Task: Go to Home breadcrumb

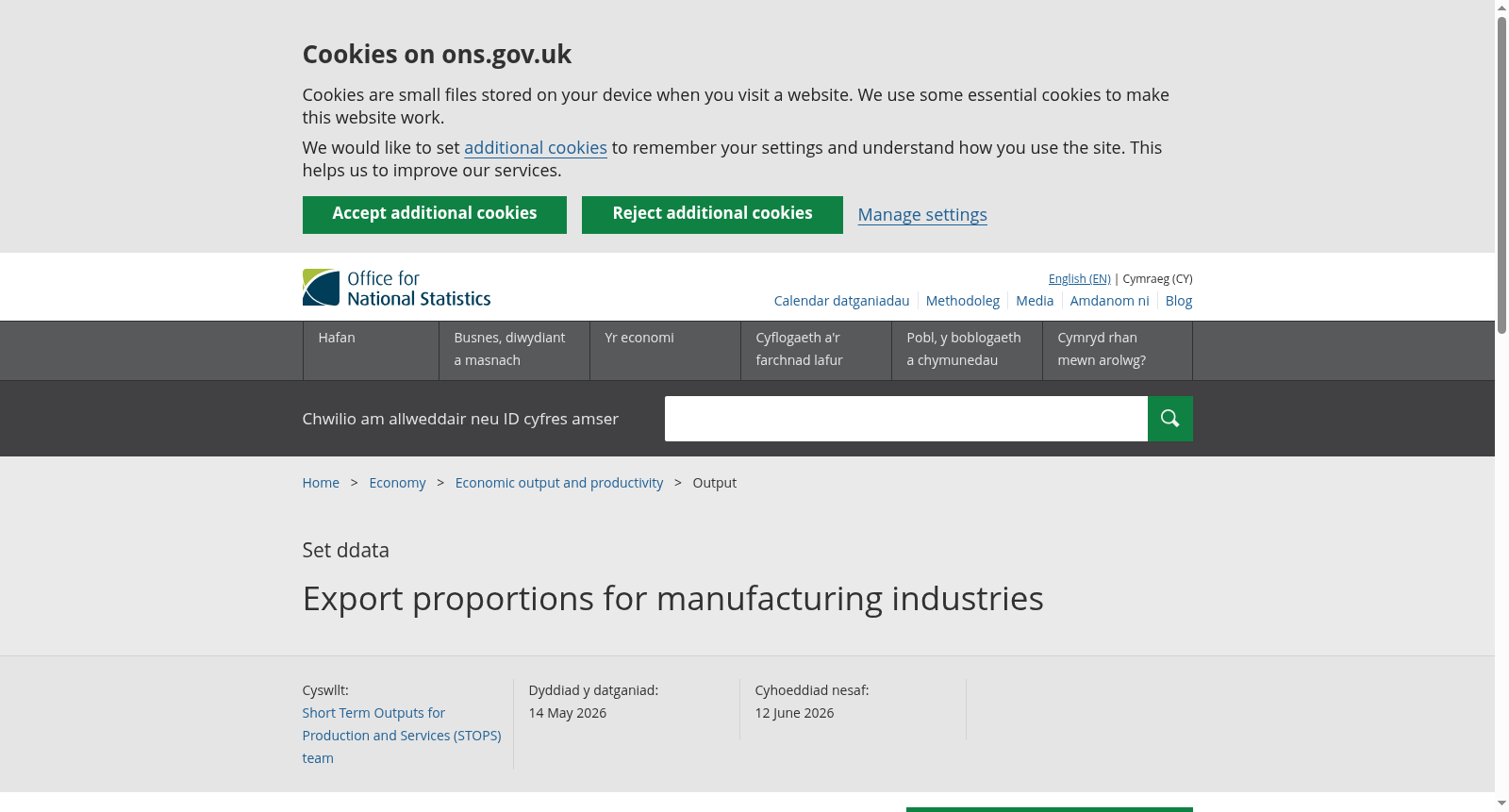Action: click(x=321, y=483)
